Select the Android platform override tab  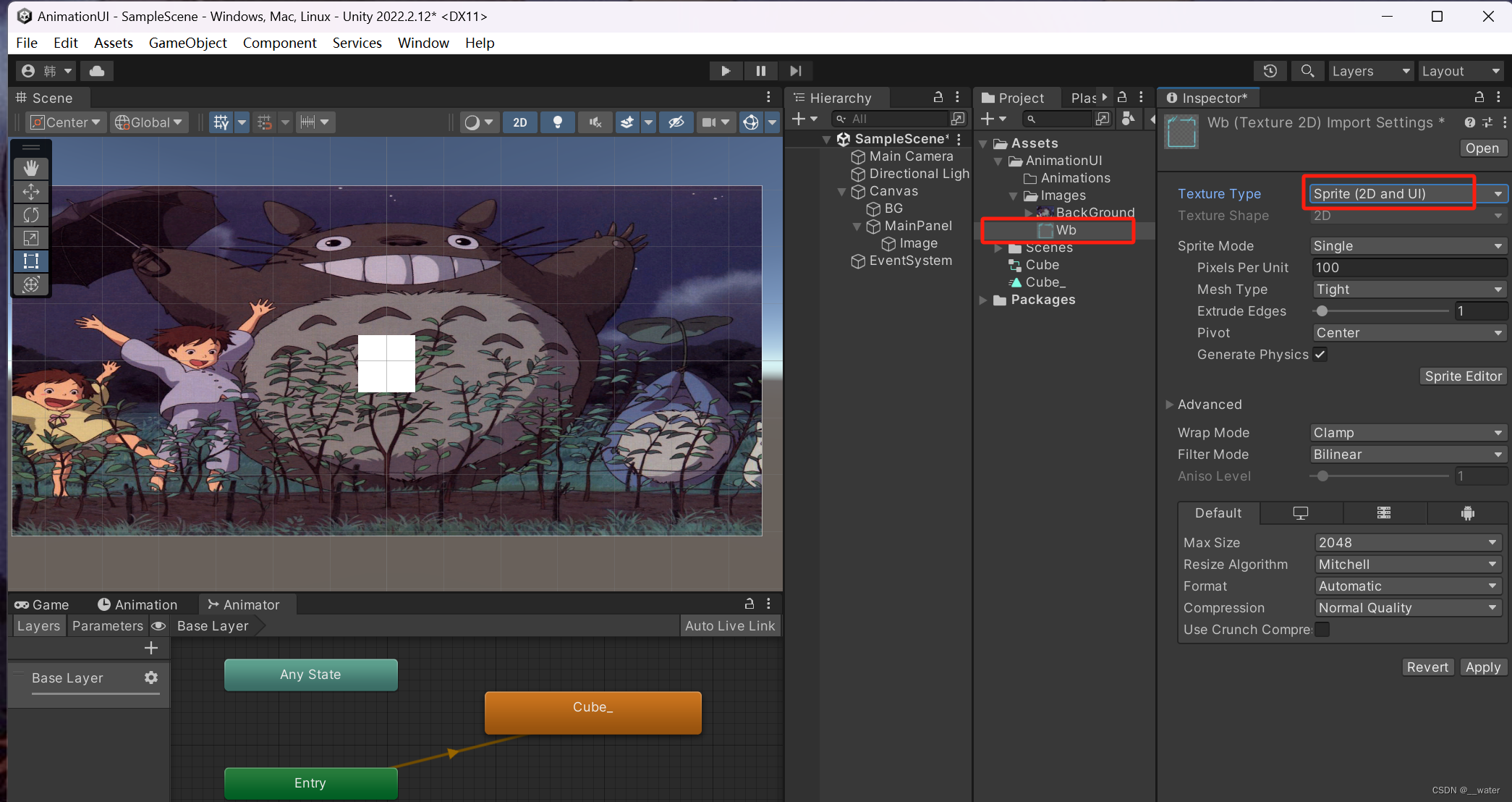click(x=1468, y=513)
